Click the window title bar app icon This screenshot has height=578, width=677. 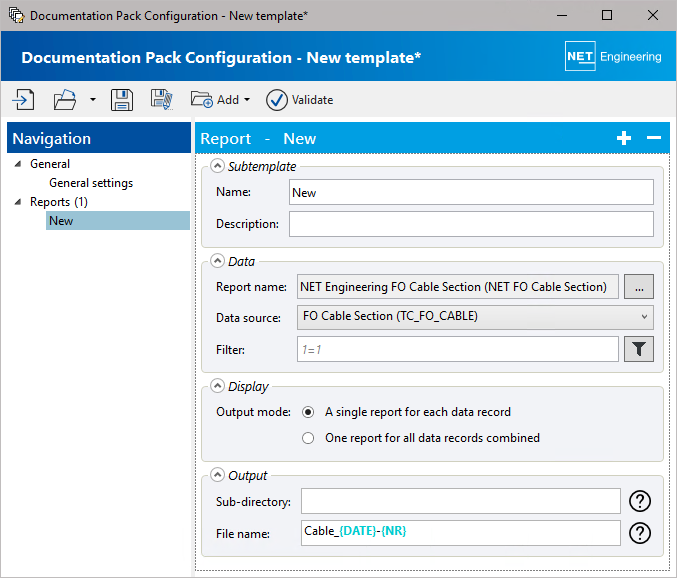[x=16, y=16]
